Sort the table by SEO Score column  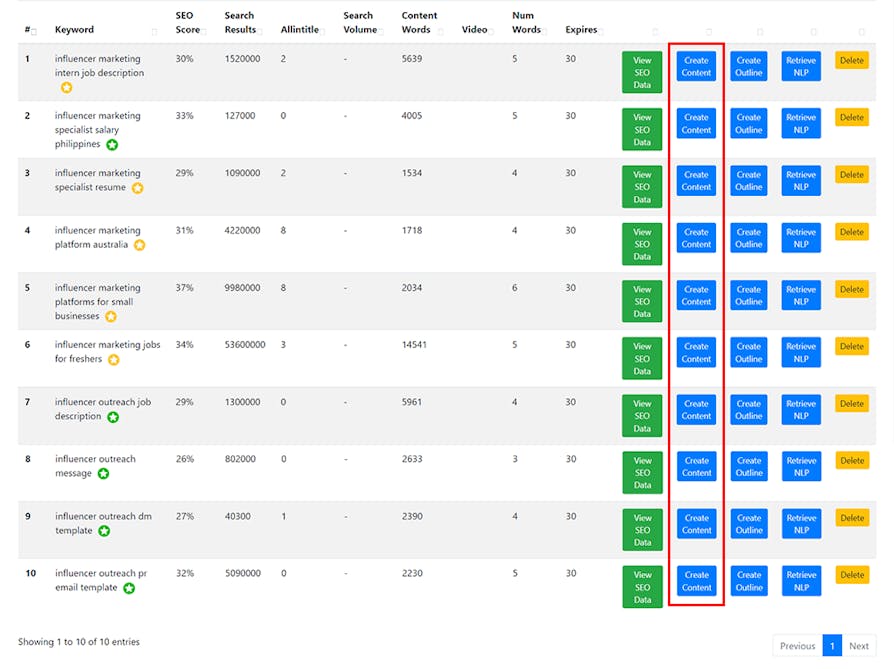pyautogui.click(x=187, y=23)
